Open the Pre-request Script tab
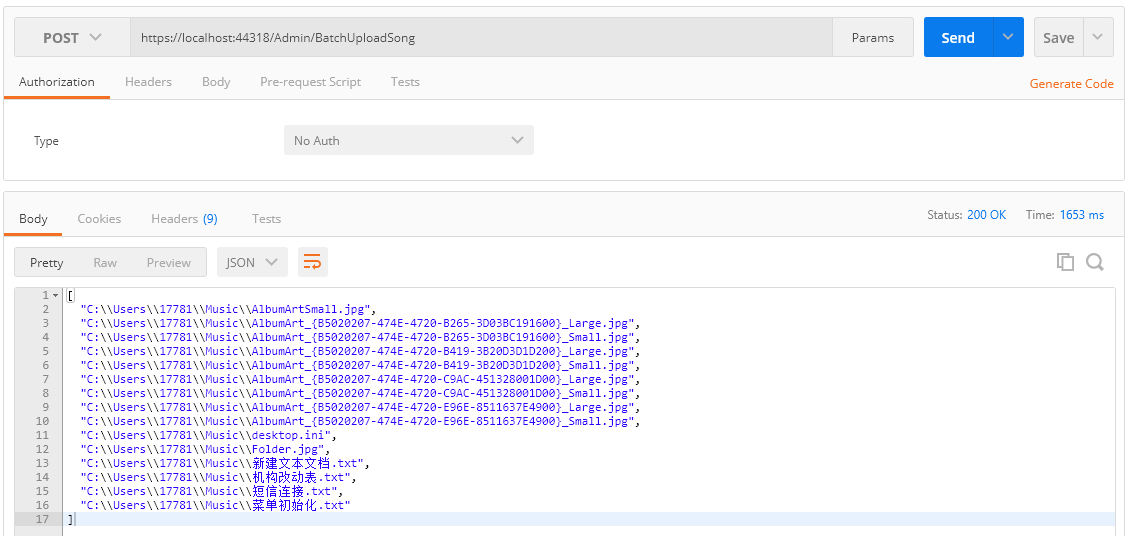Image resolution: width=1132 pixels, height=536 pixels. coord(310,82)
